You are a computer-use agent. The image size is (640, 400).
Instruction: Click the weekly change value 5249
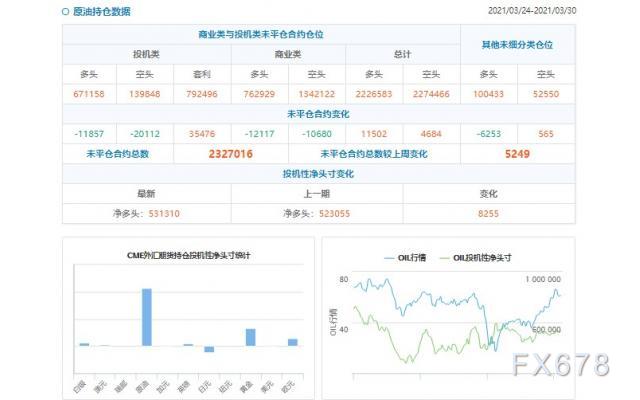click(x=517, y=154)
